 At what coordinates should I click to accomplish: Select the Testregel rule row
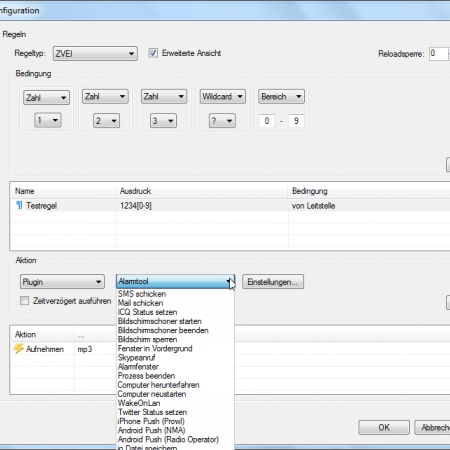pyautogui.click(x=230, y=206)
